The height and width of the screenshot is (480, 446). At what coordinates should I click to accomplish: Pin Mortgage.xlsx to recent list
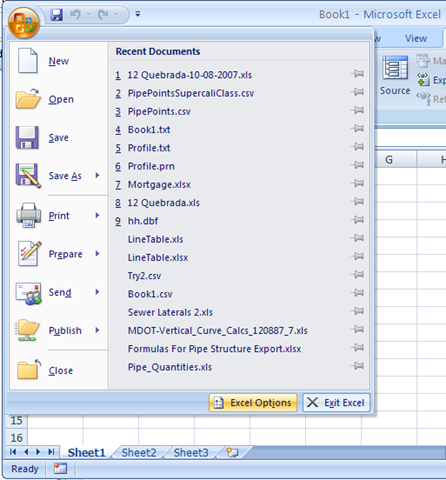(357, 183)
